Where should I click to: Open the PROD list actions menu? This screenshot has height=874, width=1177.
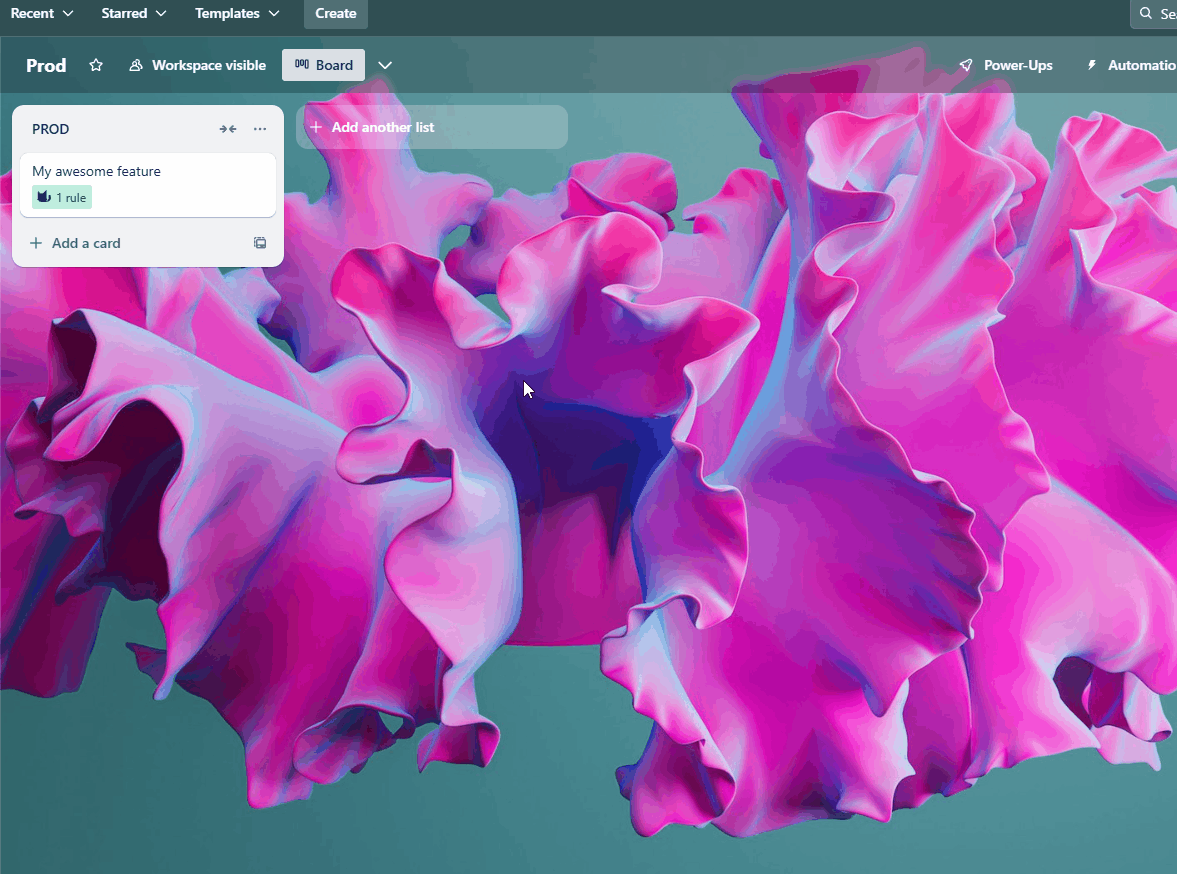tap(259, 128)
